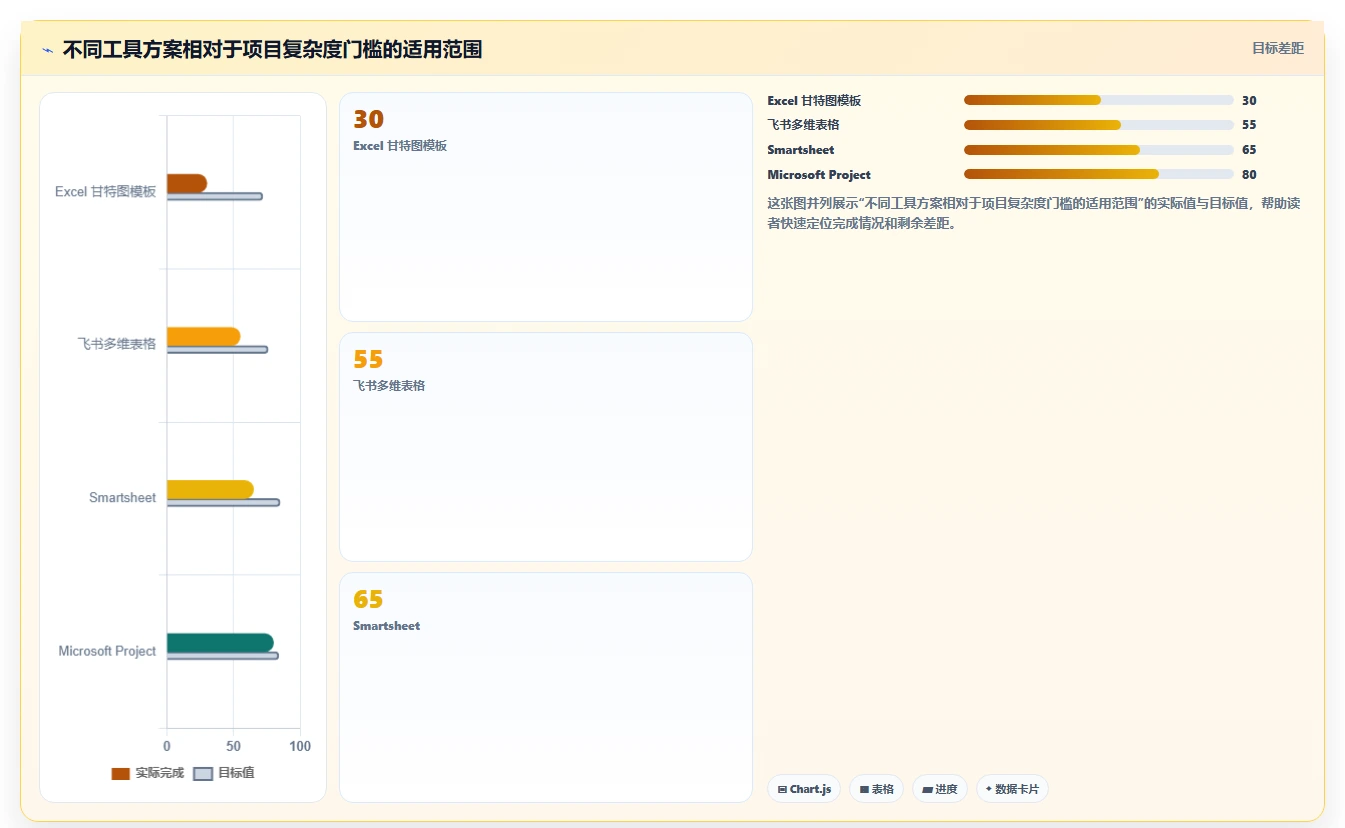
Task: Click the progress value 80
Action: tap(1249, 175)
